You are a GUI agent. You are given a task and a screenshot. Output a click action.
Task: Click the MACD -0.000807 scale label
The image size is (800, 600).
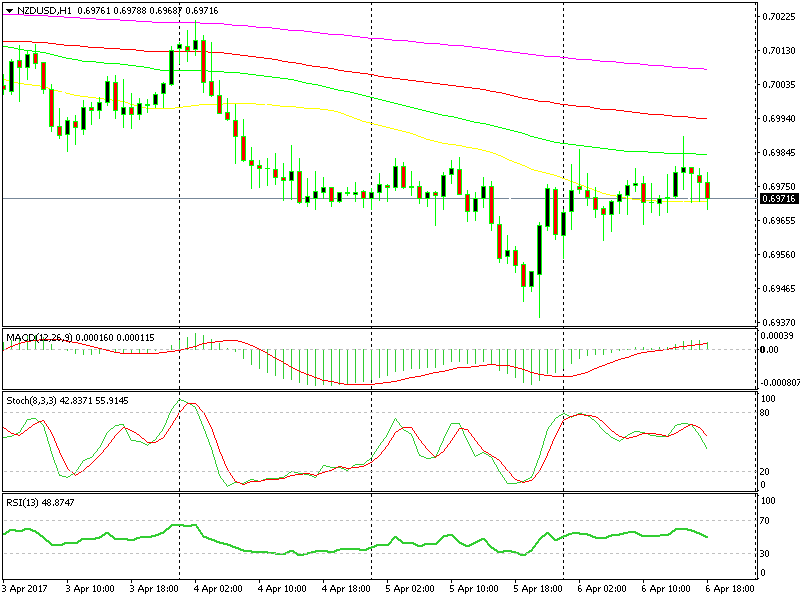(x=780, y=383)
